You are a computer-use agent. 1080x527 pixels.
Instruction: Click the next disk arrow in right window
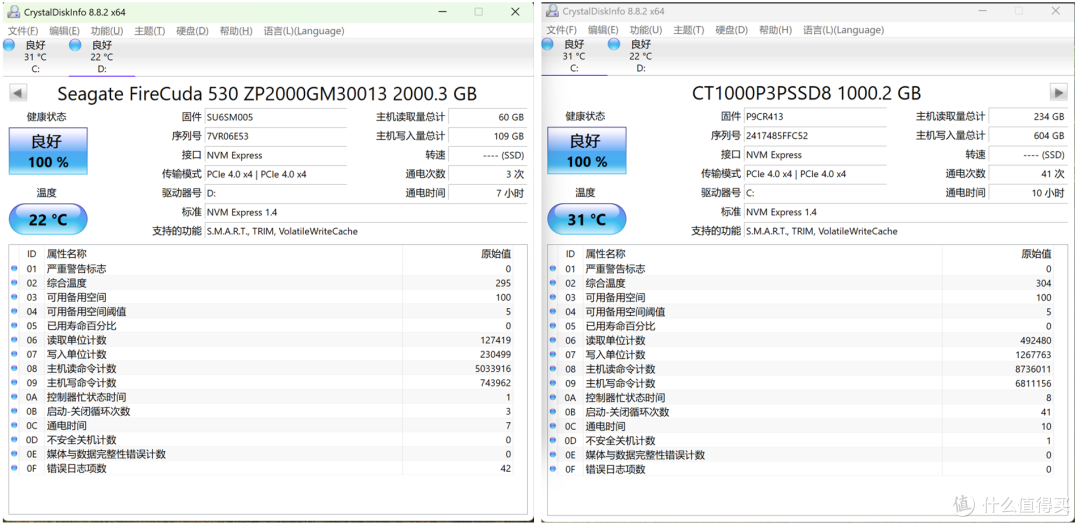tap(1058, 92)
